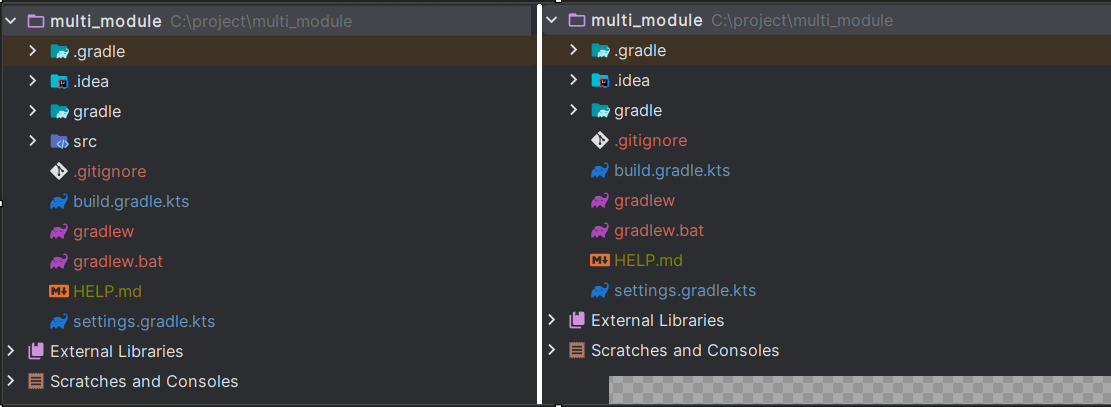Expand gradle folder in right panel
Image resolution: width=1111 pixels, height=407 pixels.
pos(574,111)
